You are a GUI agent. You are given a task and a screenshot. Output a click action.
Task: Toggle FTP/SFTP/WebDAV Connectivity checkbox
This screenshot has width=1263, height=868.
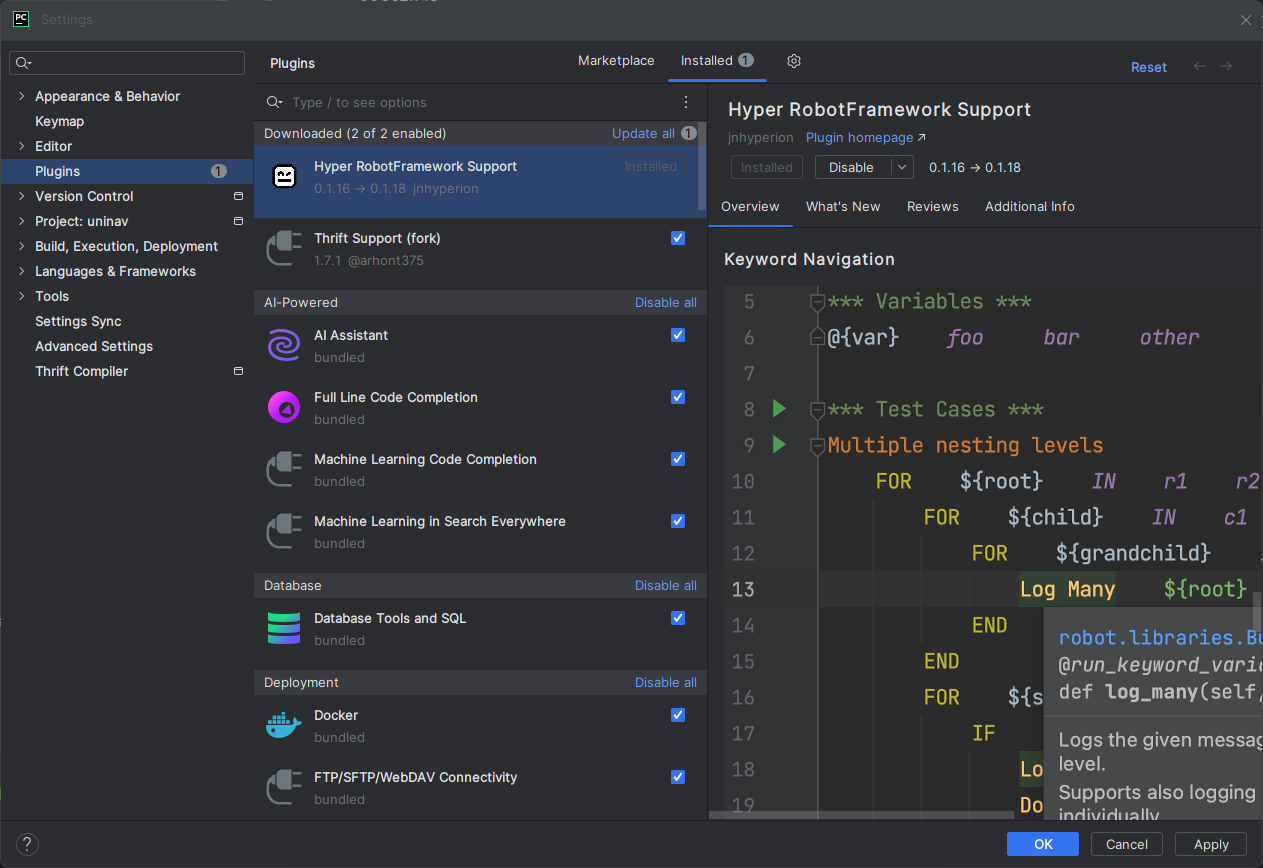(678, 777)
